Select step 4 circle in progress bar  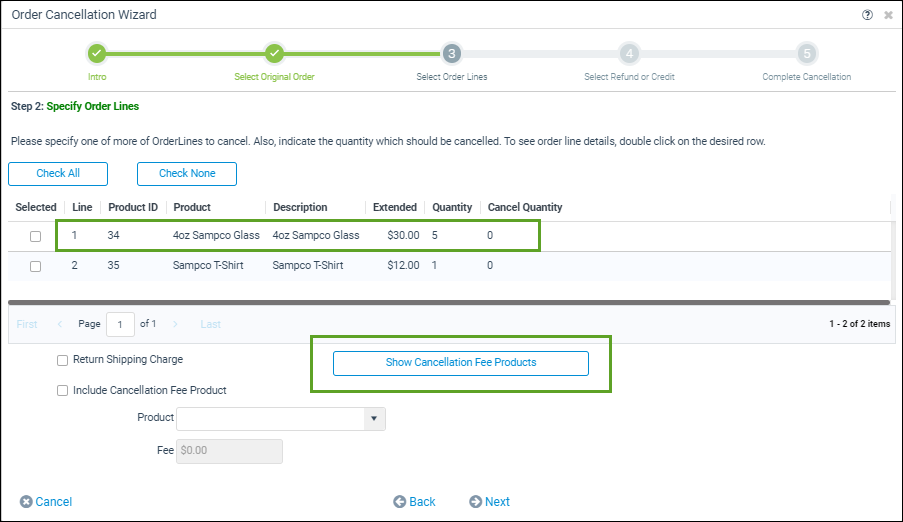[629, 54]
